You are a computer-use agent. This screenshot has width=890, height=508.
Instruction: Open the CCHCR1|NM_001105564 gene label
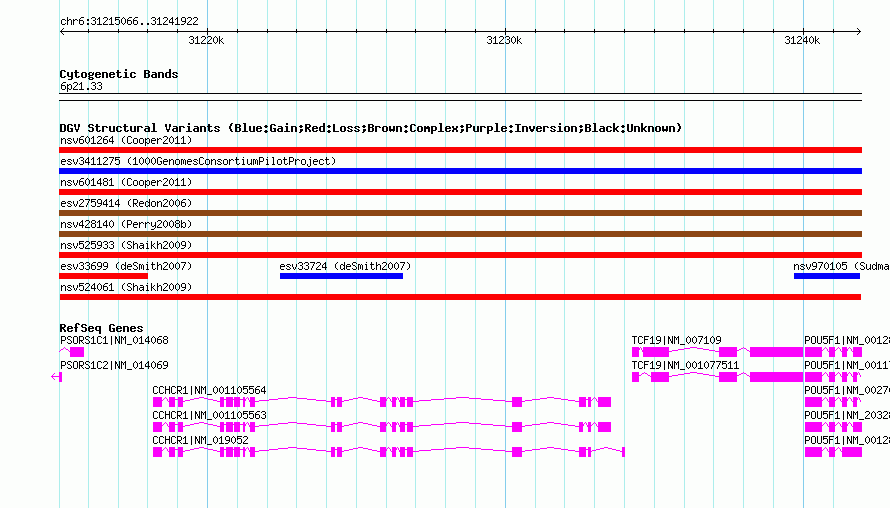click(209, 391)
